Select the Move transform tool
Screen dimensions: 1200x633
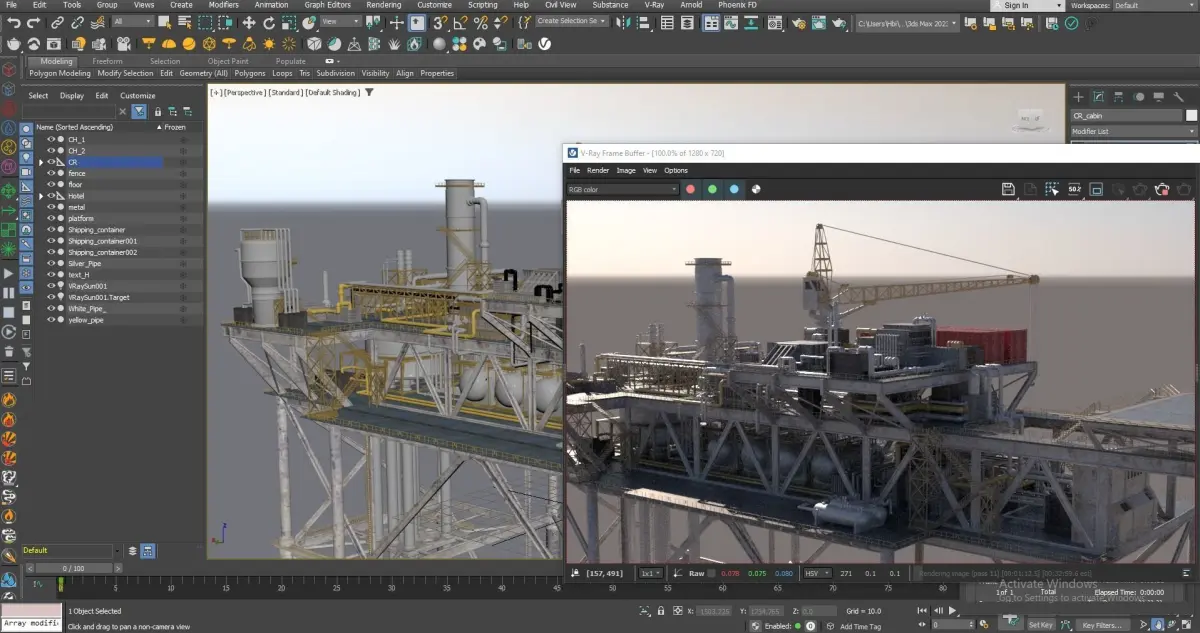tap(249, 22)
